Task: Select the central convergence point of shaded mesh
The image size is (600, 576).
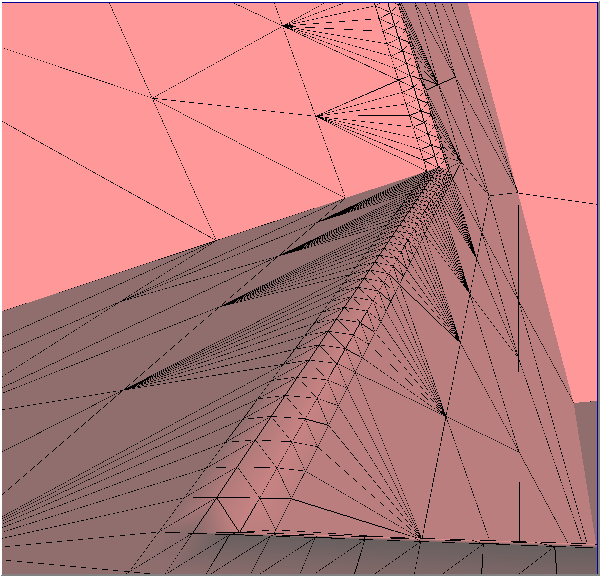Action: tap(440, 171)
